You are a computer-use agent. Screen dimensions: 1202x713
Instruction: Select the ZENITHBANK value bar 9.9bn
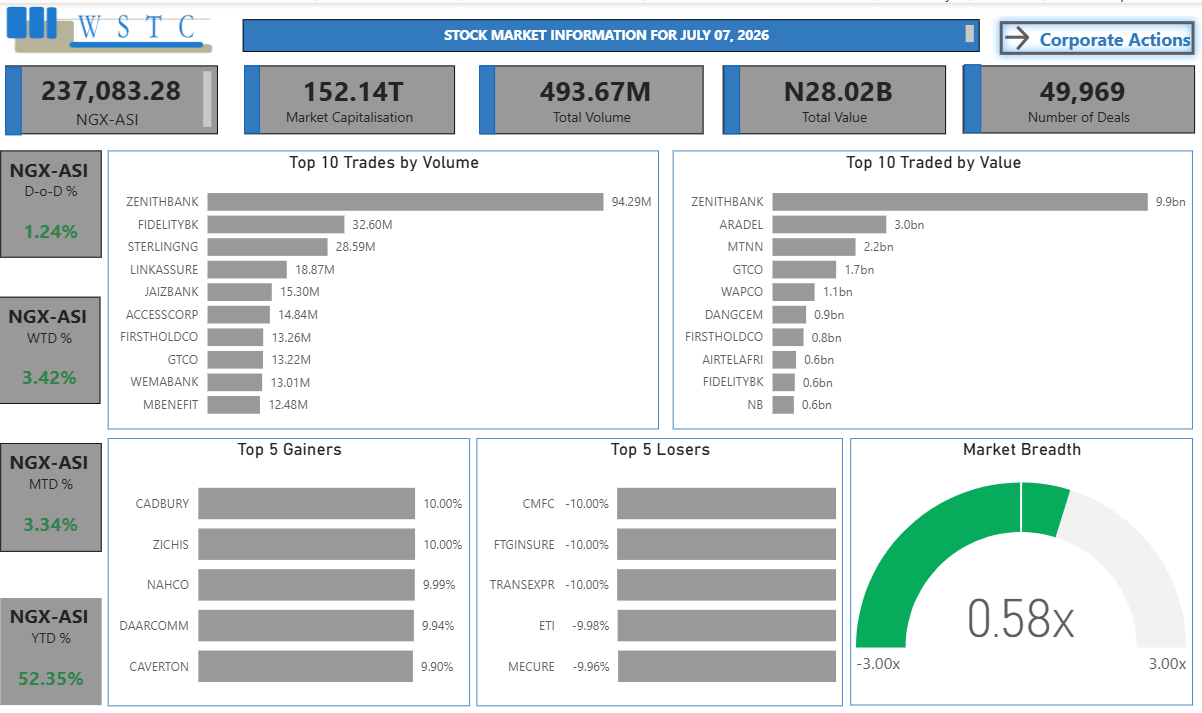pos(960,202)
